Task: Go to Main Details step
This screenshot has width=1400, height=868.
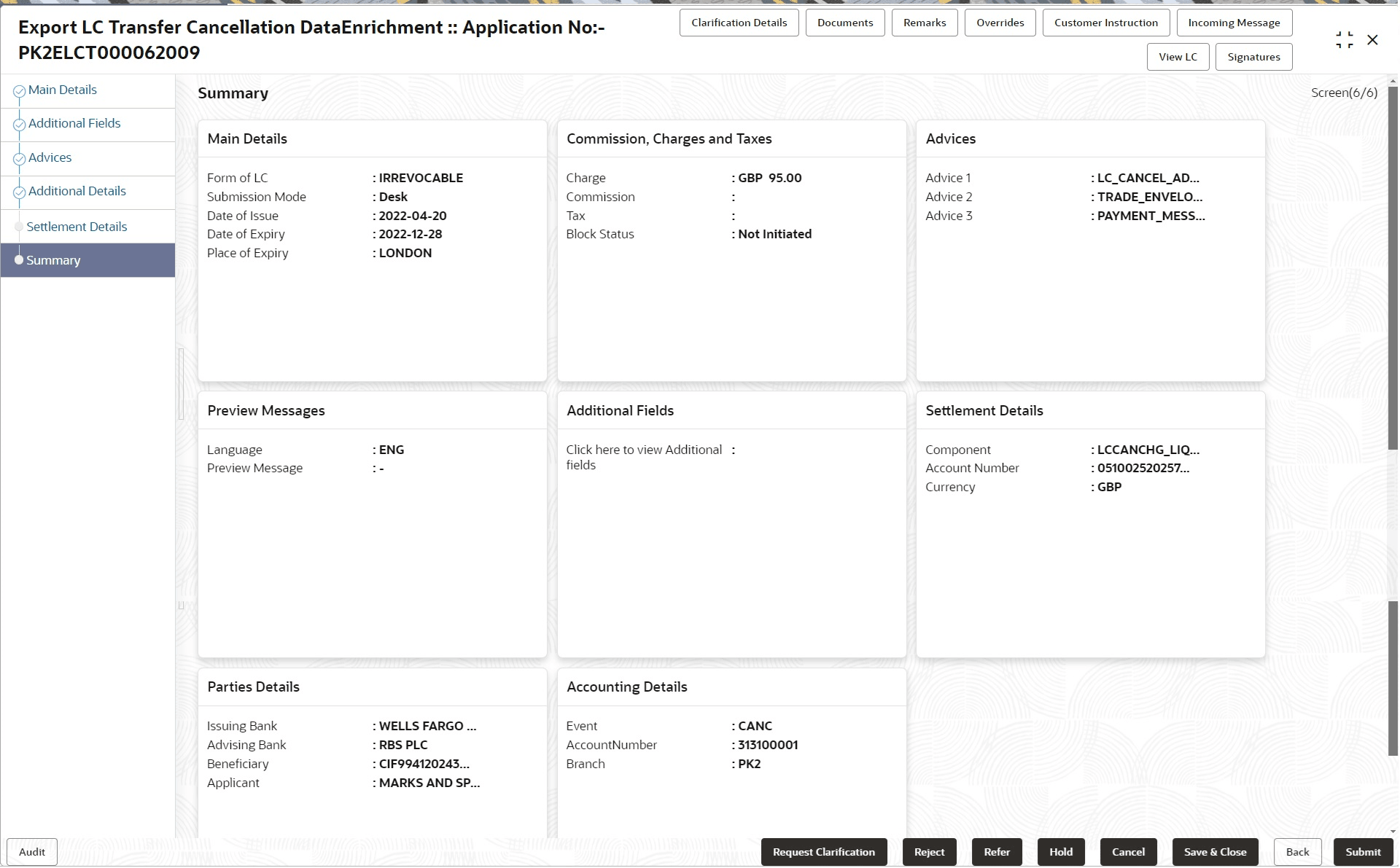Action: point(62,90)
